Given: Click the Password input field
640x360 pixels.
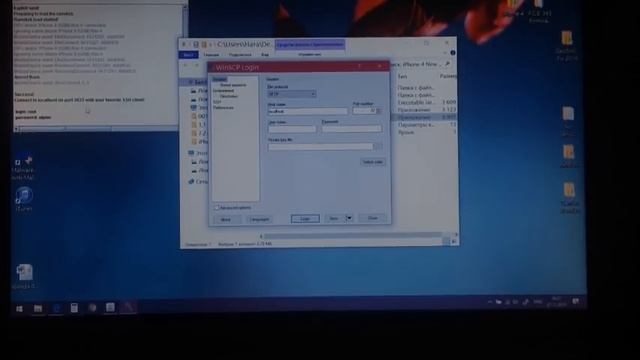Looking at the screenshot, I should pos(351,129).
